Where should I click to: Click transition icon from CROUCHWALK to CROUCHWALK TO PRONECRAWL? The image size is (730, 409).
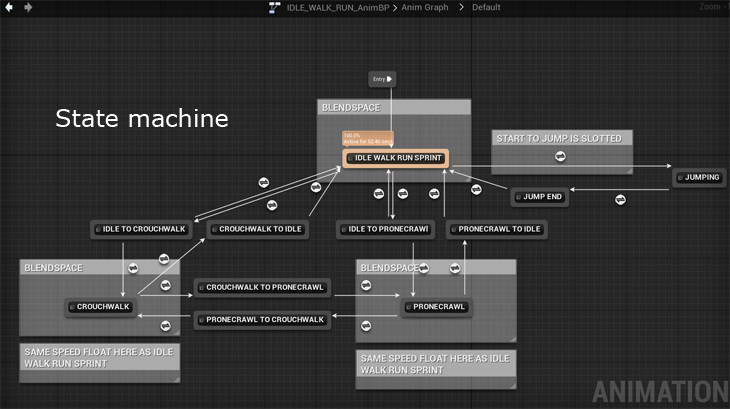tap(166, 285)
